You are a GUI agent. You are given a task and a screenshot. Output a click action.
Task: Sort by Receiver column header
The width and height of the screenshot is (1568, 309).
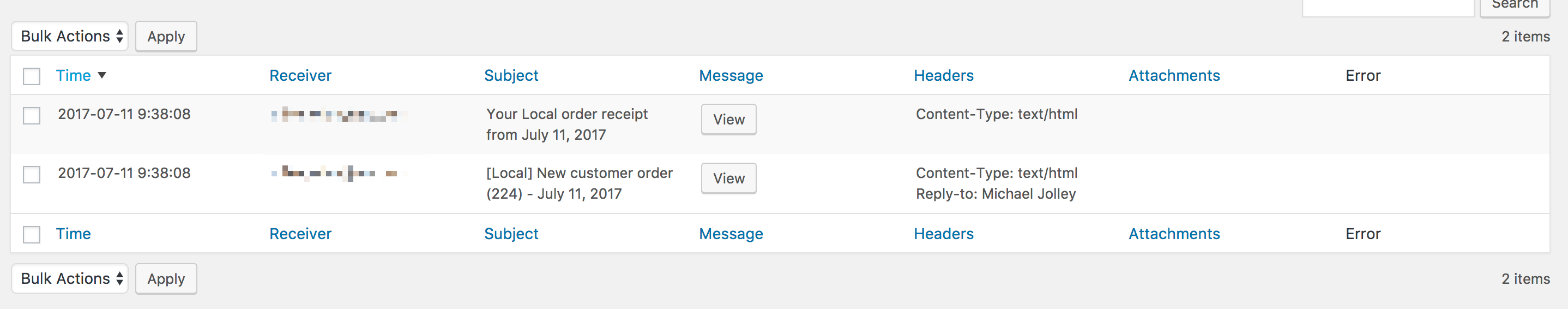point(300,75)
